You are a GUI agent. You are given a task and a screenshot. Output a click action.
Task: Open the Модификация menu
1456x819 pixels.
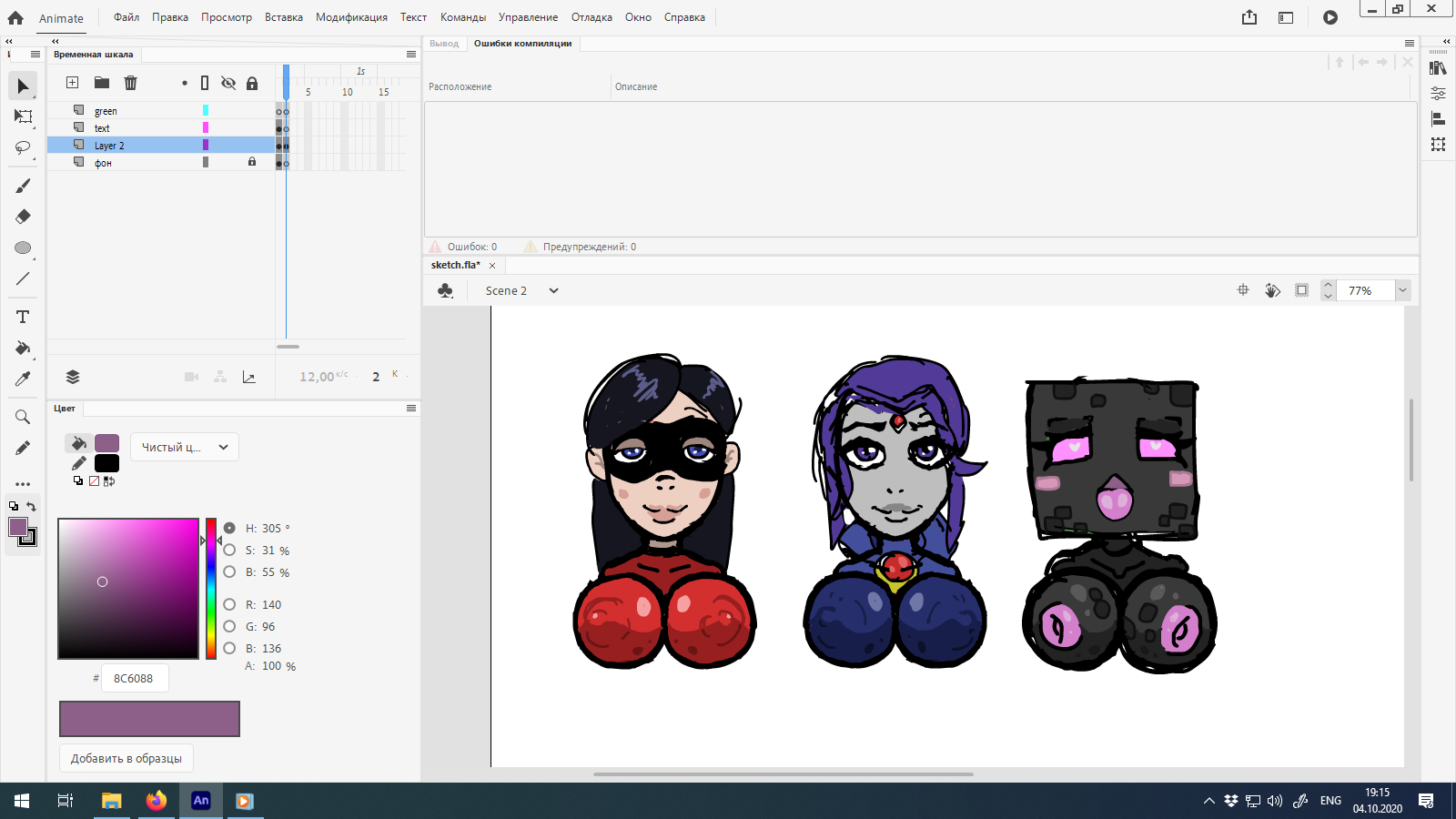[351, 17]
